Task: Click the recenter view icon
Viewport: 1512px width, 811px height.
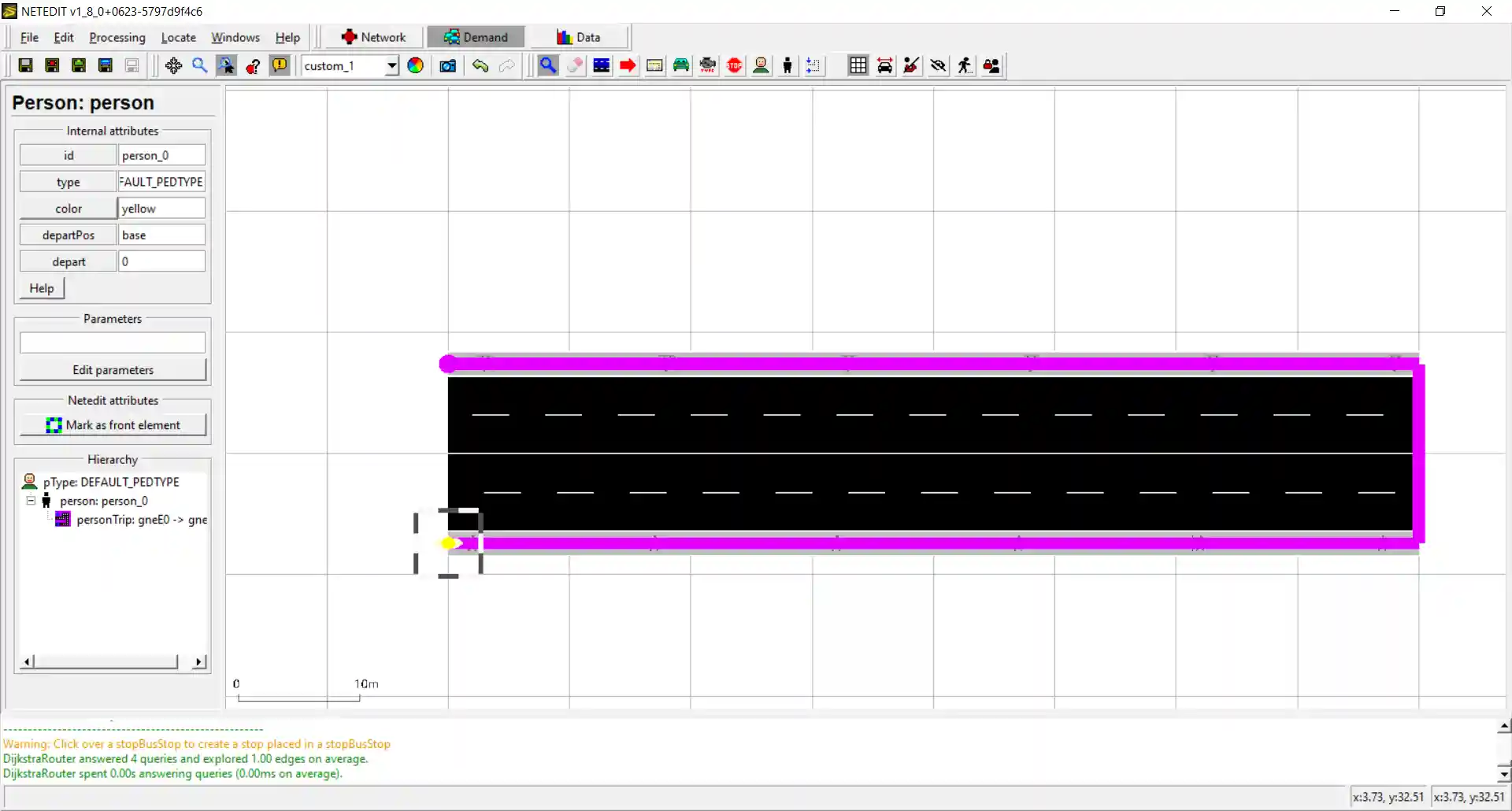Action: point(173,66)
